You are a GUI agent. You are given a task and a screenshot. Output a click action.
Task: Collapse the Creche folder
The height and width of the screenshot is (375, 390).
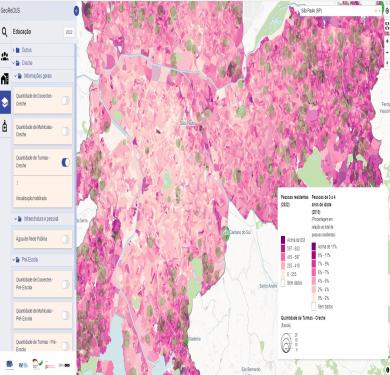click(x=14, y=63)
